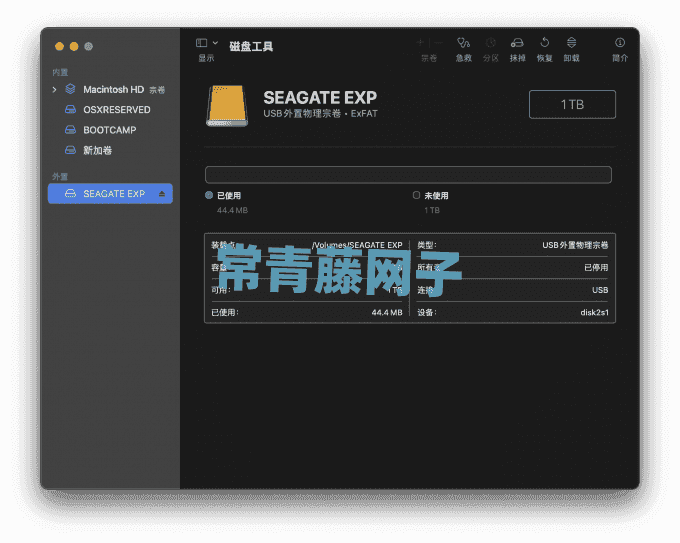680x543 pixels.
Task: Click the USB 外置物理宗卷 • ExFAT subtitle
Action: pyautogui.click(x=320, y=114)
